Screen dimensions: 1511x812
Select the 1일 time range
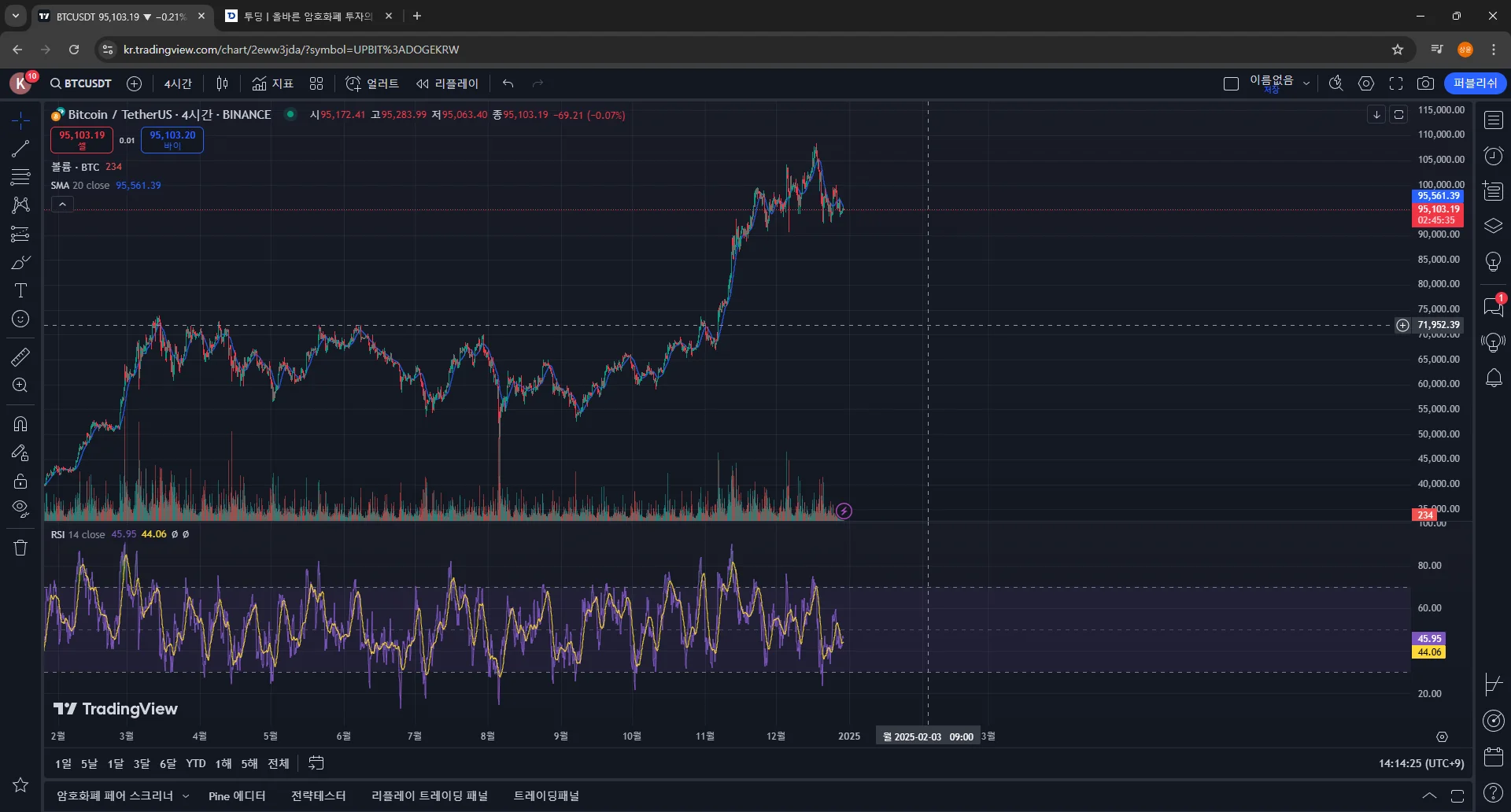[x=63, y=764]
